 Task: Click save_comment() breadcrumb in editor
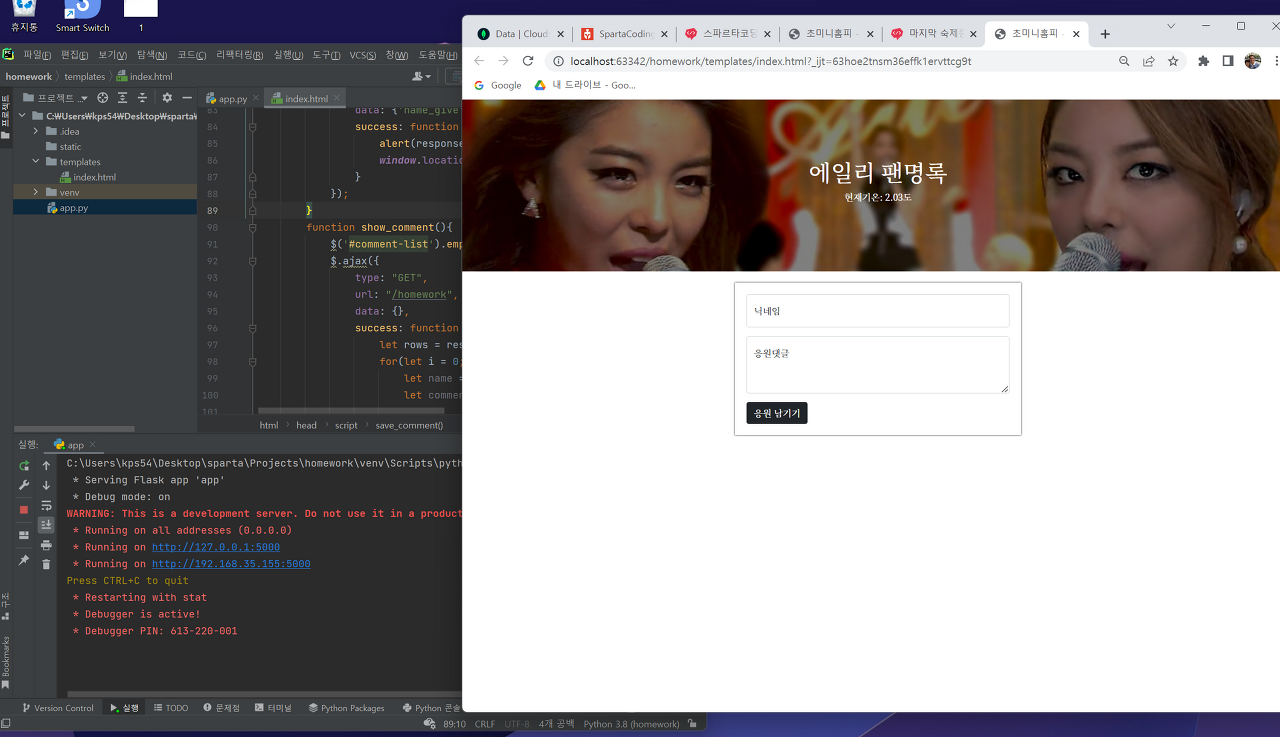[x=409, y=425]
